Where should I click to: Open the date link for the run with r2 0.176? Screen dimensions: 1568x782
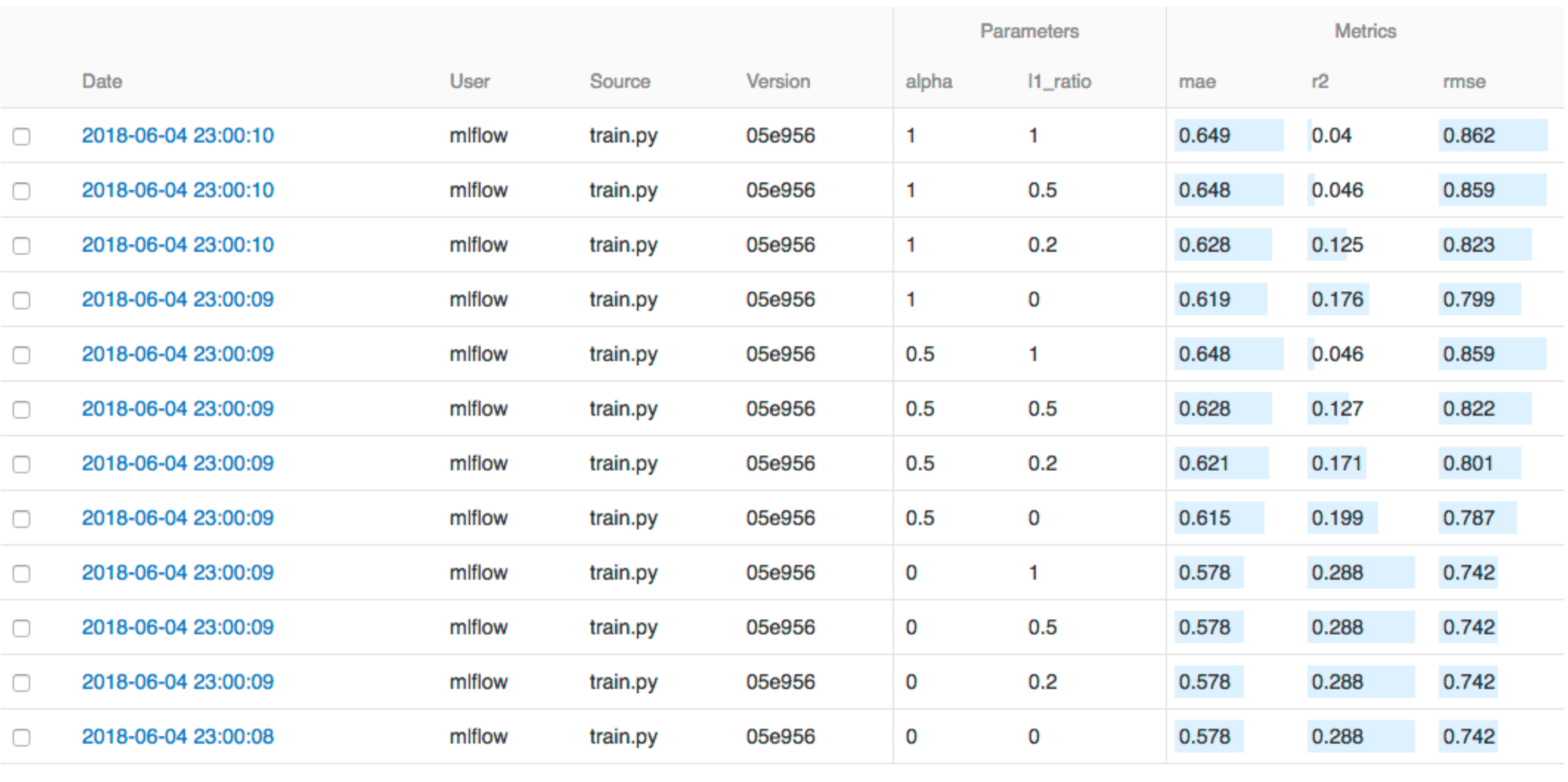point(177,299)
